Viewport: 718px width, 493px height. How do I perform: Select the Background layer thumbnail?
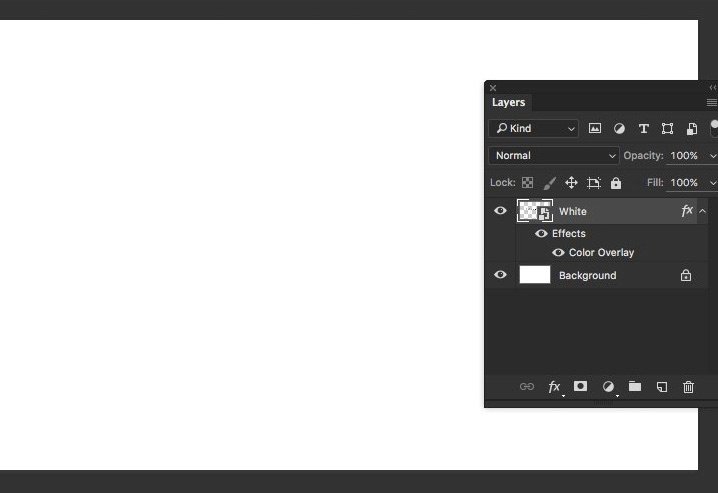535,275
